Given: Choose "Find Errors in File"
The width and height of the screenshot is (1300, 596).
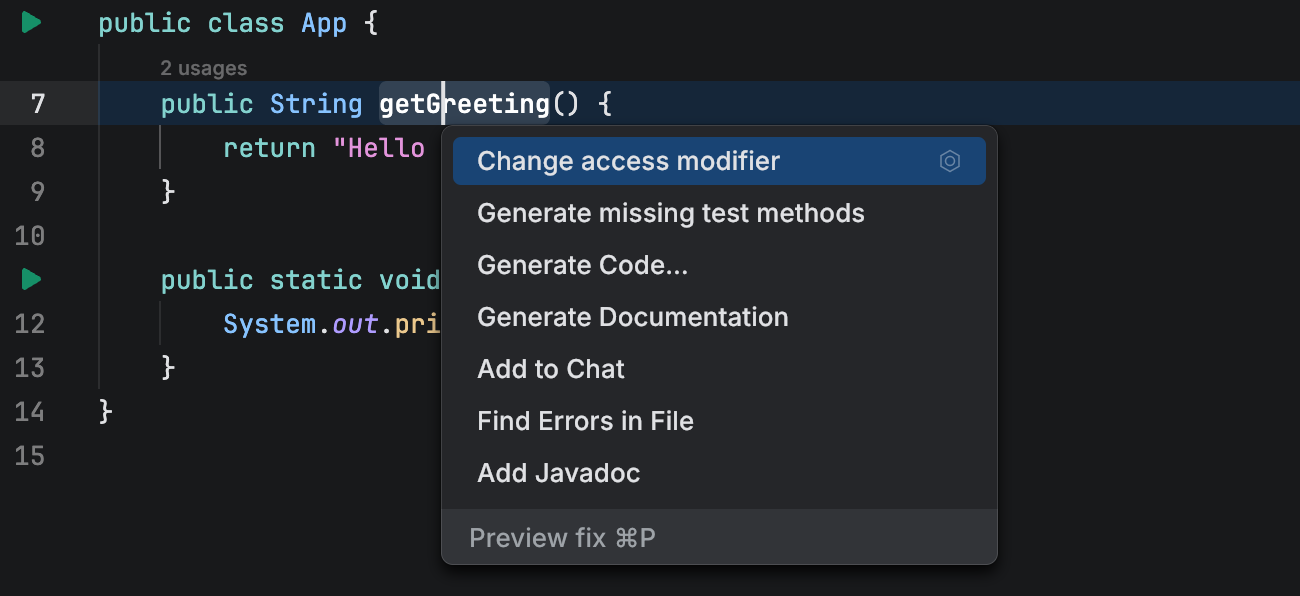Looking at the screenshot, I should coord(585,420).
